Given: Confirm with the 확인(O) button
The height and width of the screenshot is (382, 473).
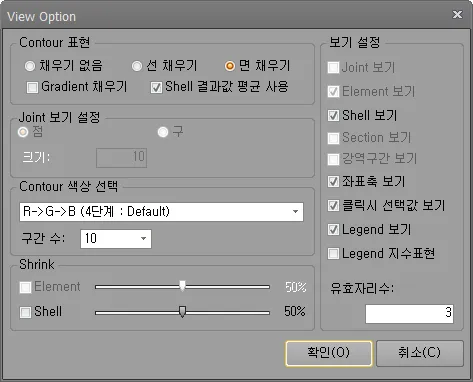Looking at the screenshot, I should tap(329, 353).
